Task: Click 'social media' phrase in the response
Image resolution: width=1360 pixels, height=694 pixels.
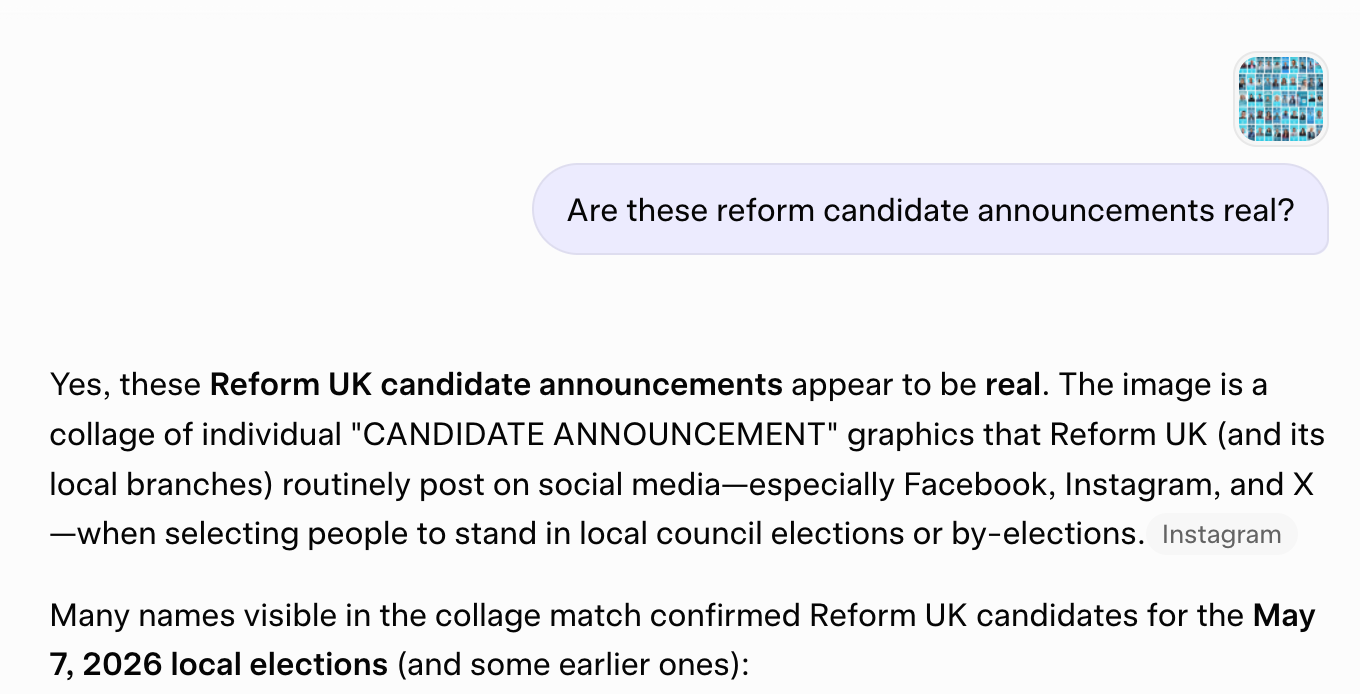Action: tap(635, 485)
